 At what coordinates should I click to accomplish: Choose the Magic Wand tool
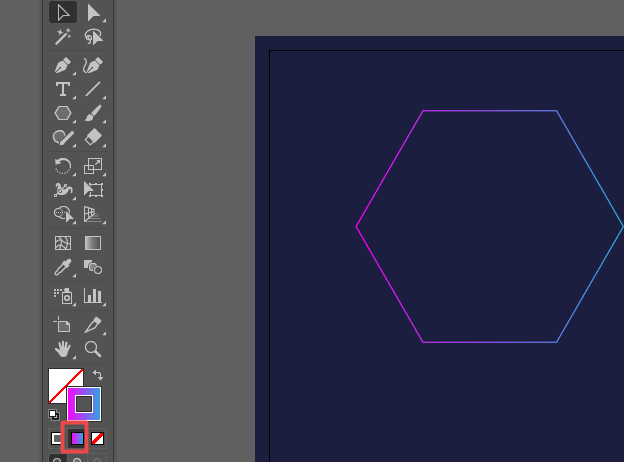click(63, 37)
